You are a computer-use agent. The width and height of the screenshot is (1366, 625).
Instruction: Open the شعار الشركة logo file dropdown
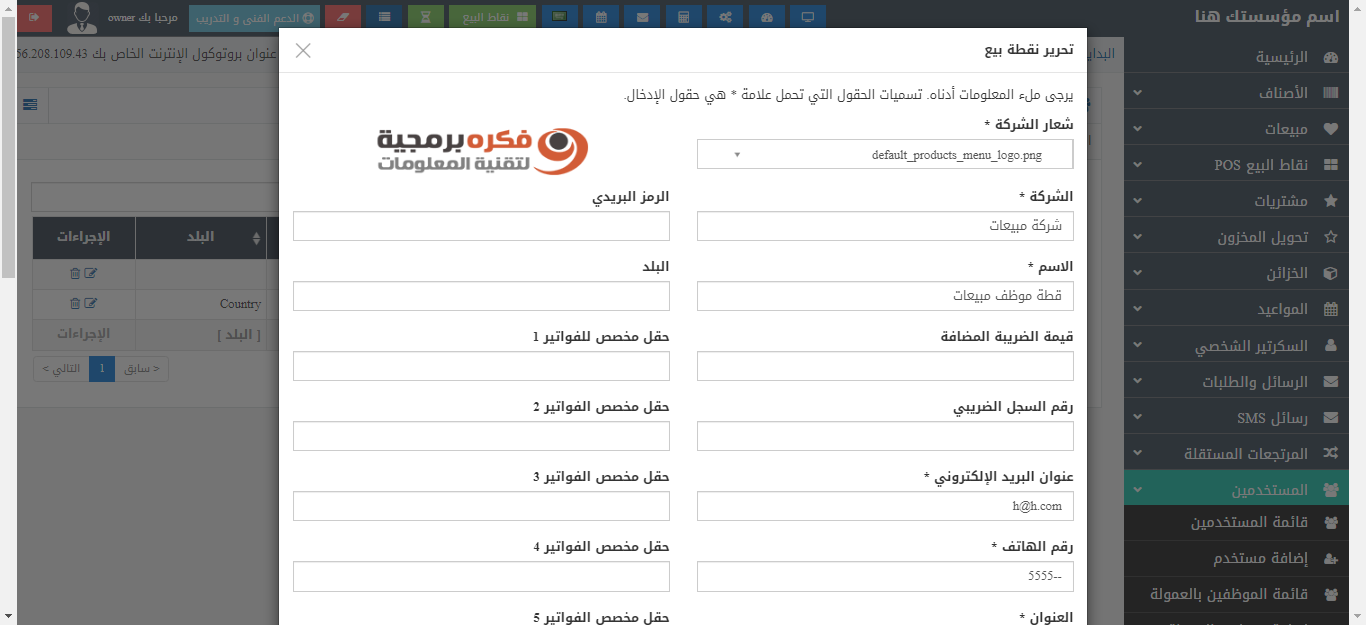[x=884, y=155]
